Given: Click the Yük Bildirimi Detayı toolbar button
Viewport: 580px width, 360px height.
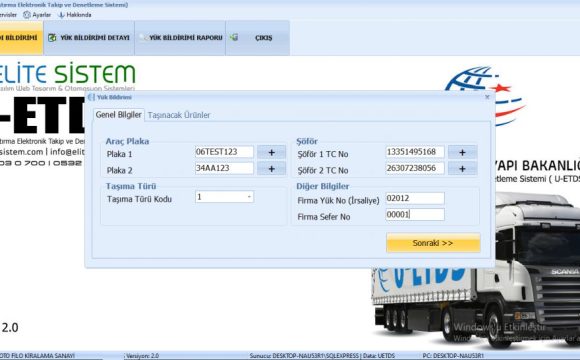Looking at the screenshot, I should 89,38.
